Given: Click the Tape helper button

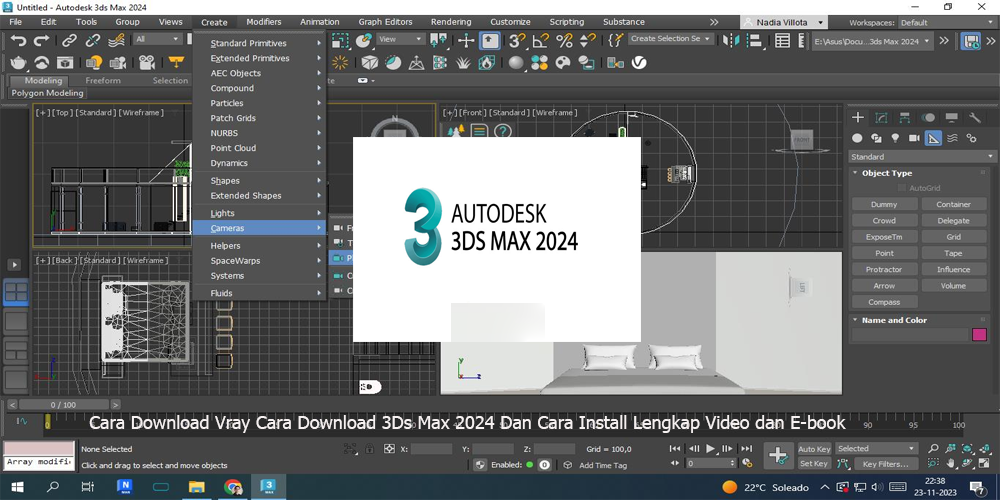Looking at the screenshot, I should [x=953, y=253].
